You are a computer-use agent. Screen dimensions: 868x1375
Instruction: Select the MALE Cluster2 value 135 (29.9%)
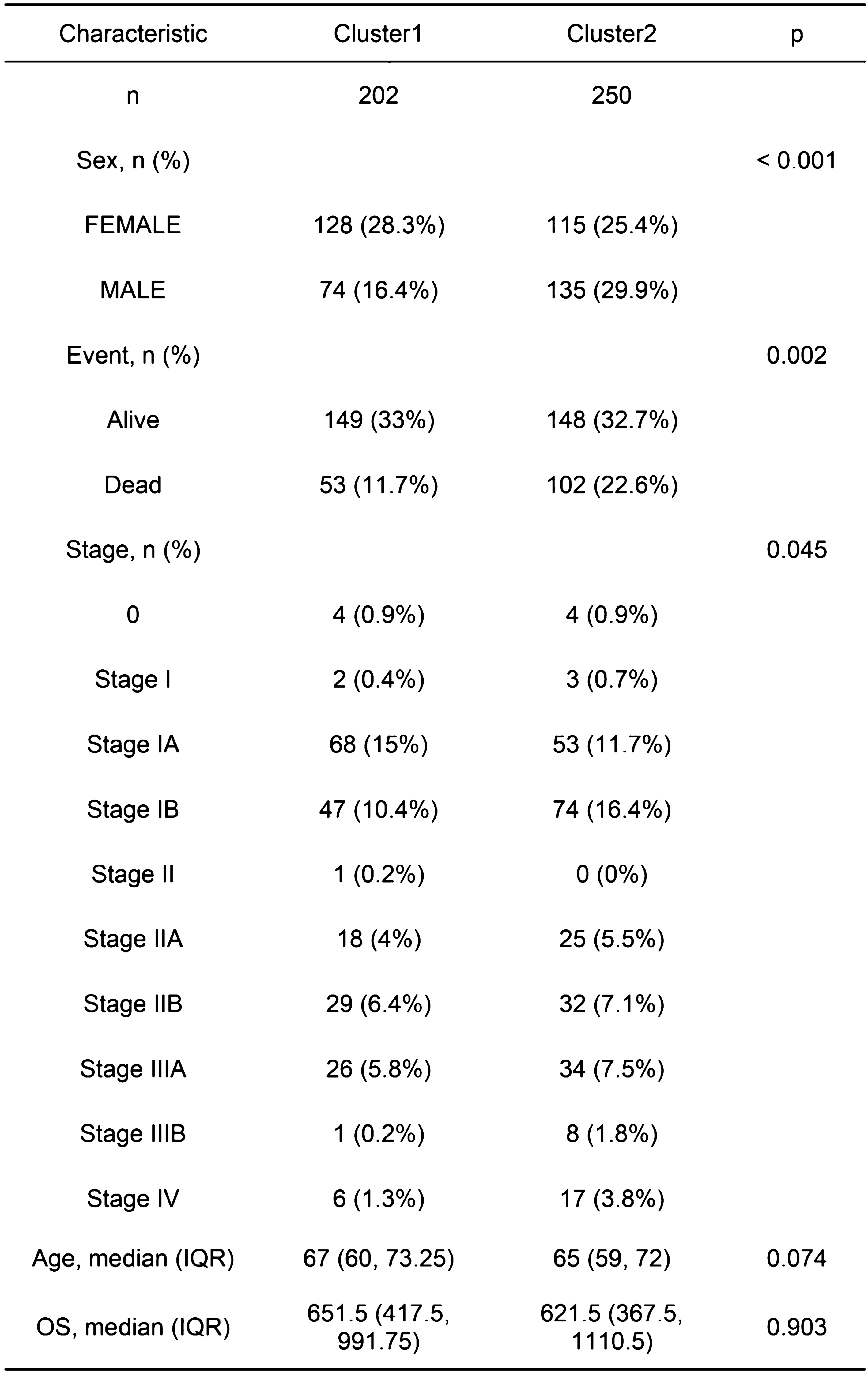point(612,290)
